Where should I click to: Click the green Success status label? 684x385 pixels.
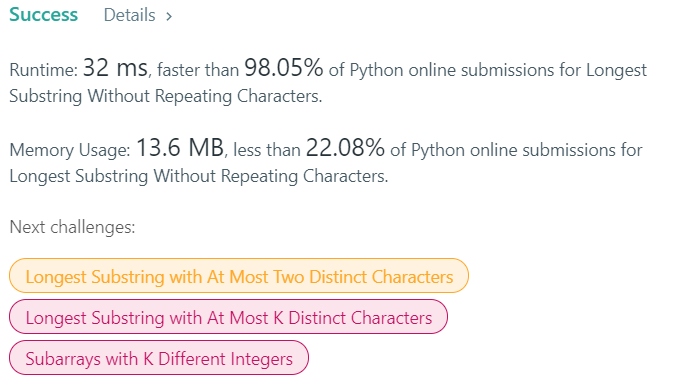pos(44,15)
